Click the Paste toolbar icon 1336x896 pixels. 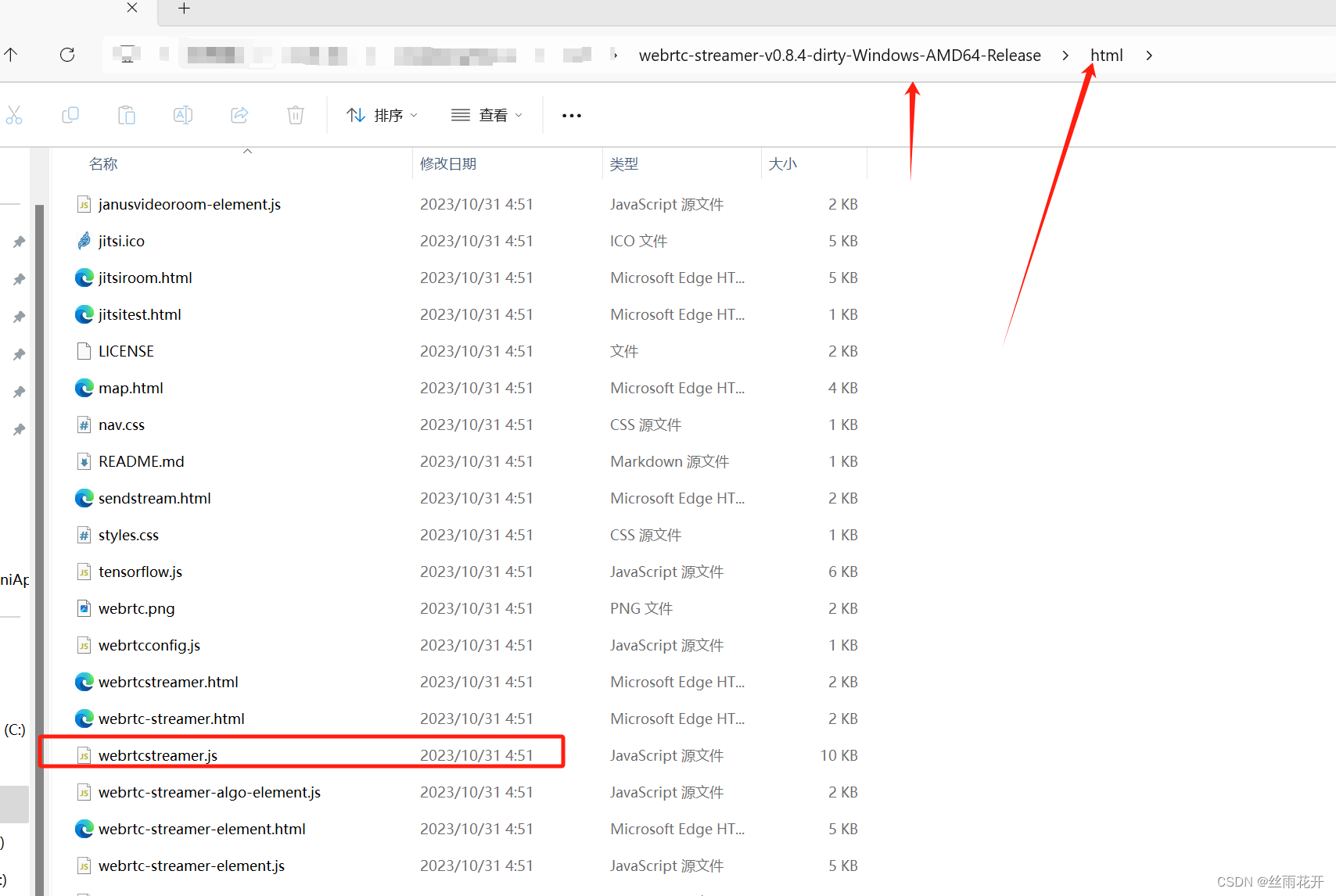tap(127, 115)
